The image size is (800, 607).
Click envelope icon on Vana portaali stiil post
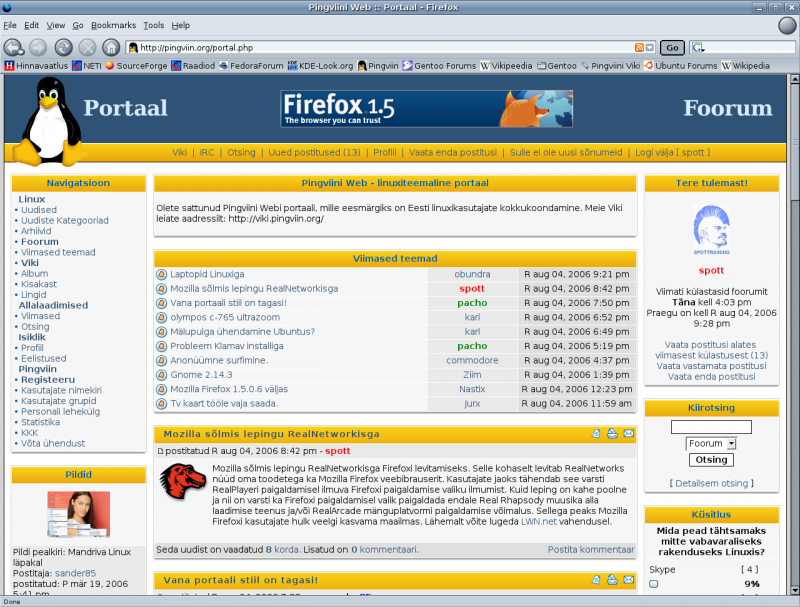[x=629, y=579]
